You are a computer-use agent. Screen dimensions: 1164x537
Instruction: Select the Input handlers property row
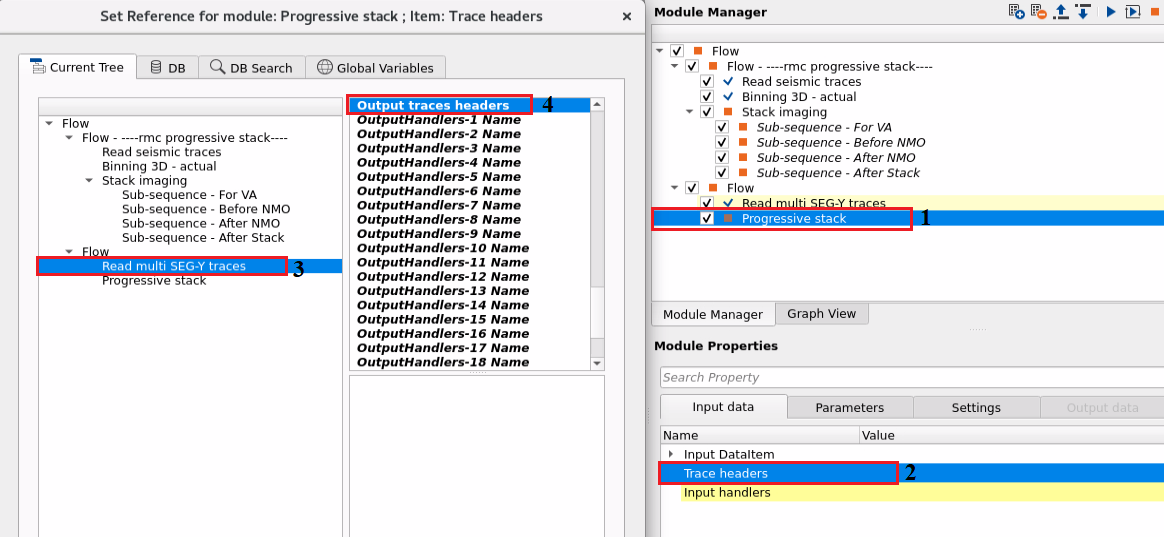(x=912, y=492)
